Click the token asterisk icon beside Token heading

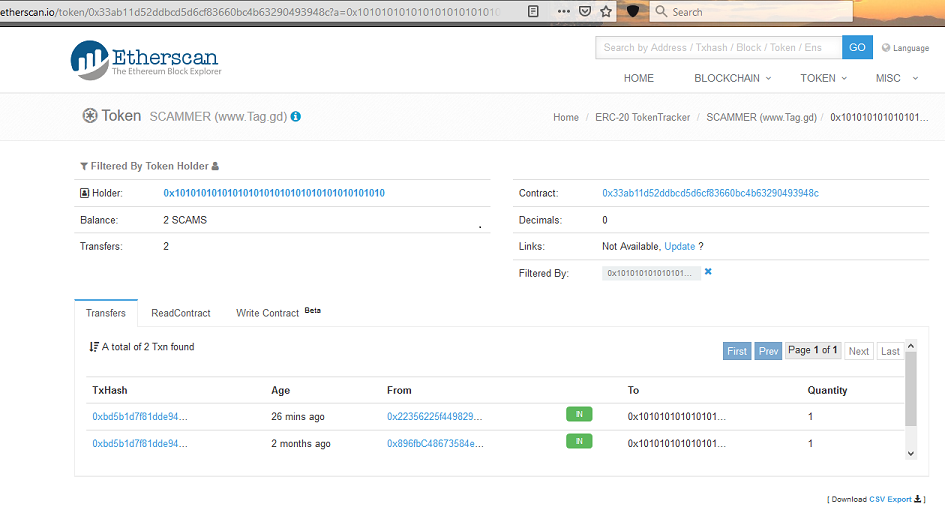point(89,116)
